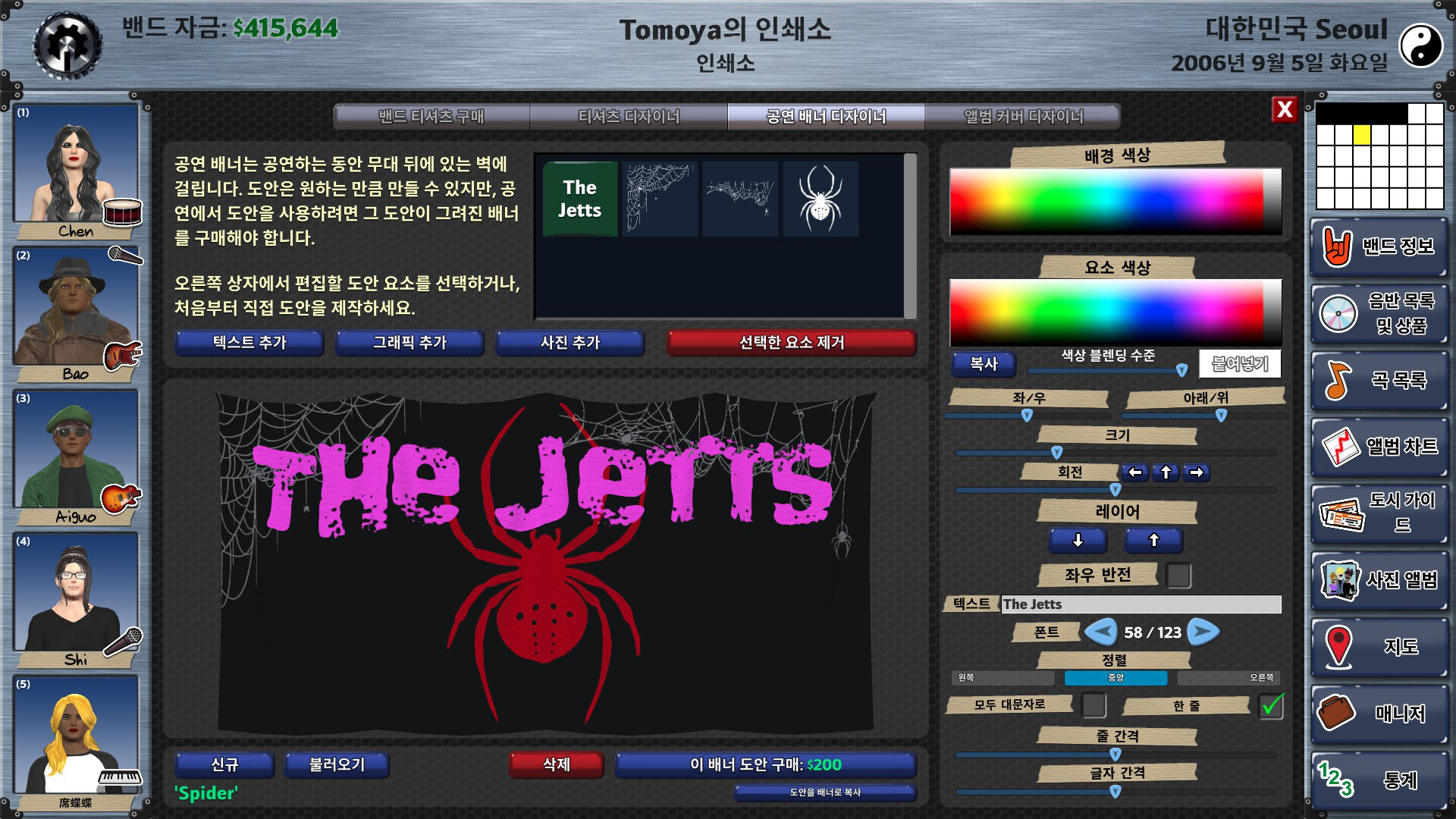The image size is (1456, 819).
Task: Open 매니저 briefcase icon
Action: point(1336,713)
